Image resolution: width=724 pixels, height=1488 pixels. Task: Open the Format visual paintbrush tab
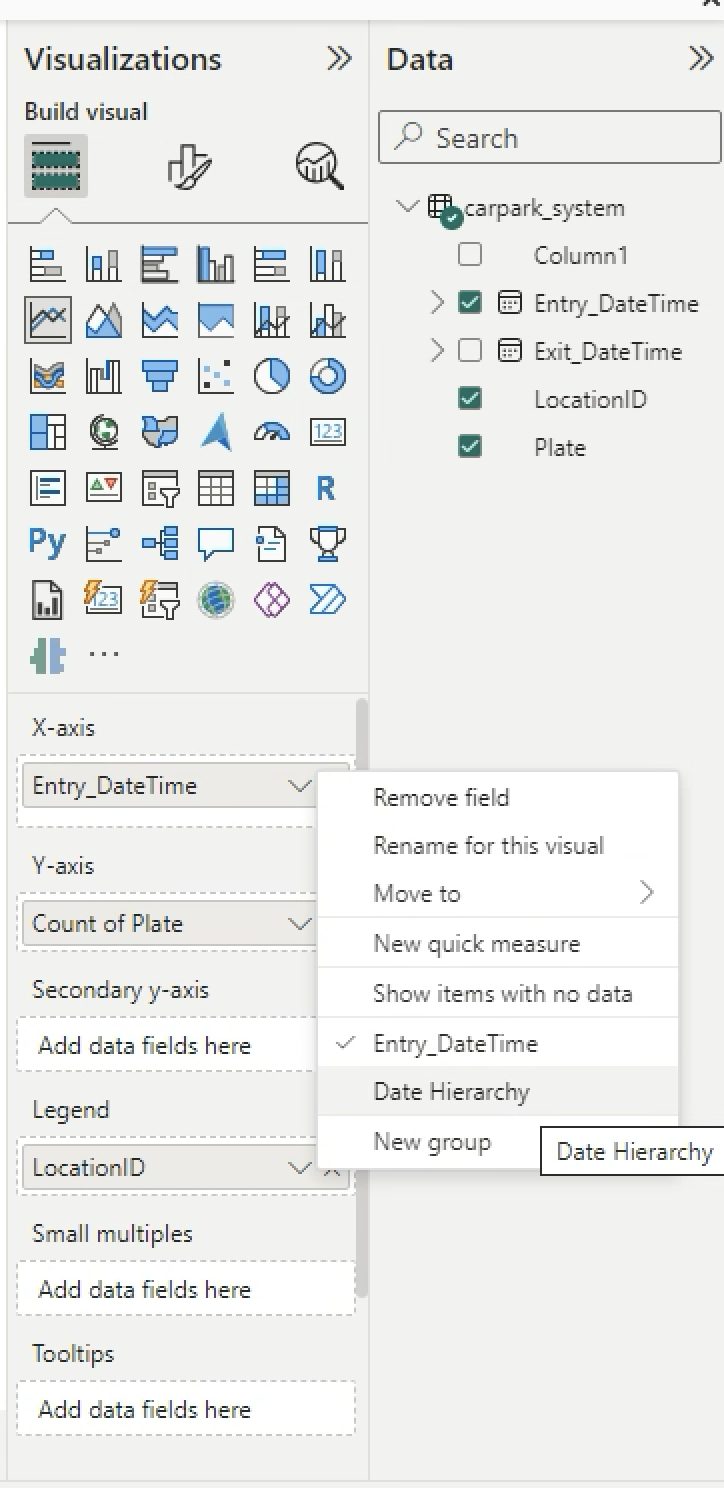[188, 166]
